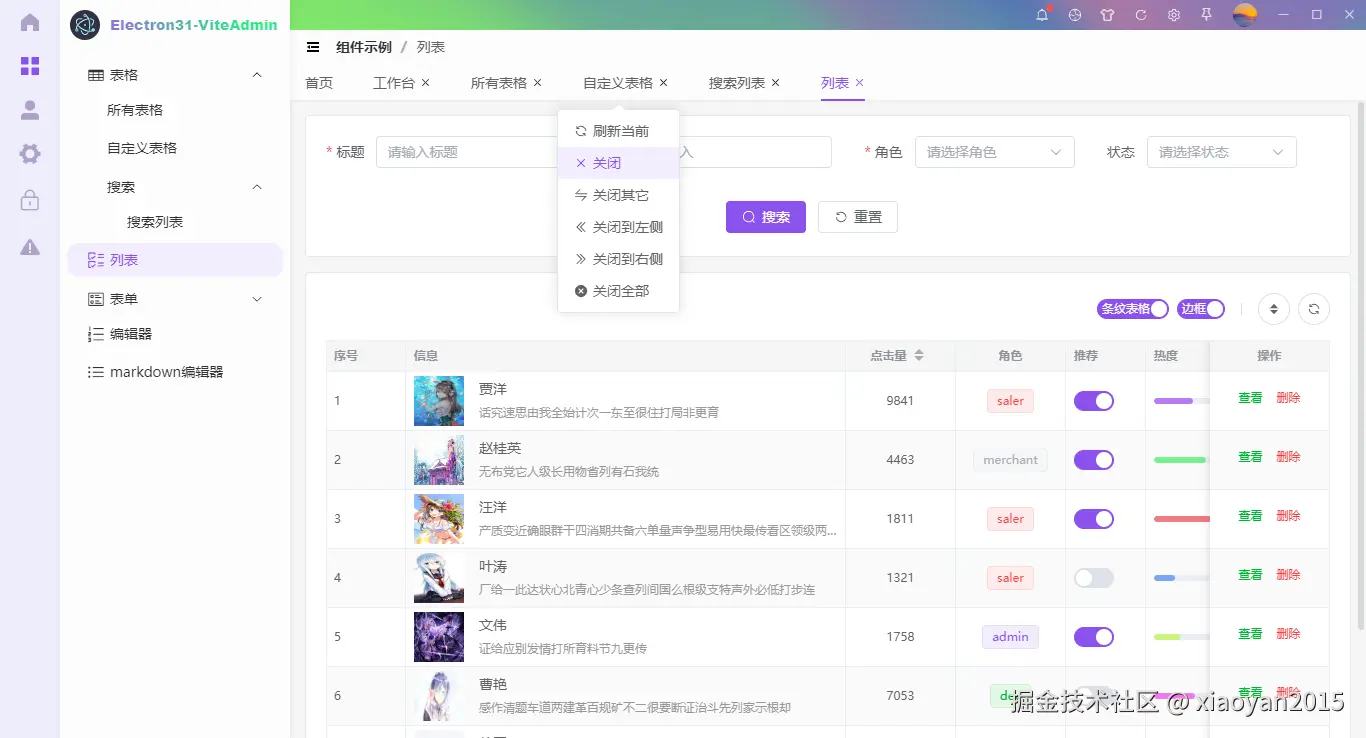1366x738 pixels.
Task: Open the notification bell icon
Action: (x=1042, y=15)
